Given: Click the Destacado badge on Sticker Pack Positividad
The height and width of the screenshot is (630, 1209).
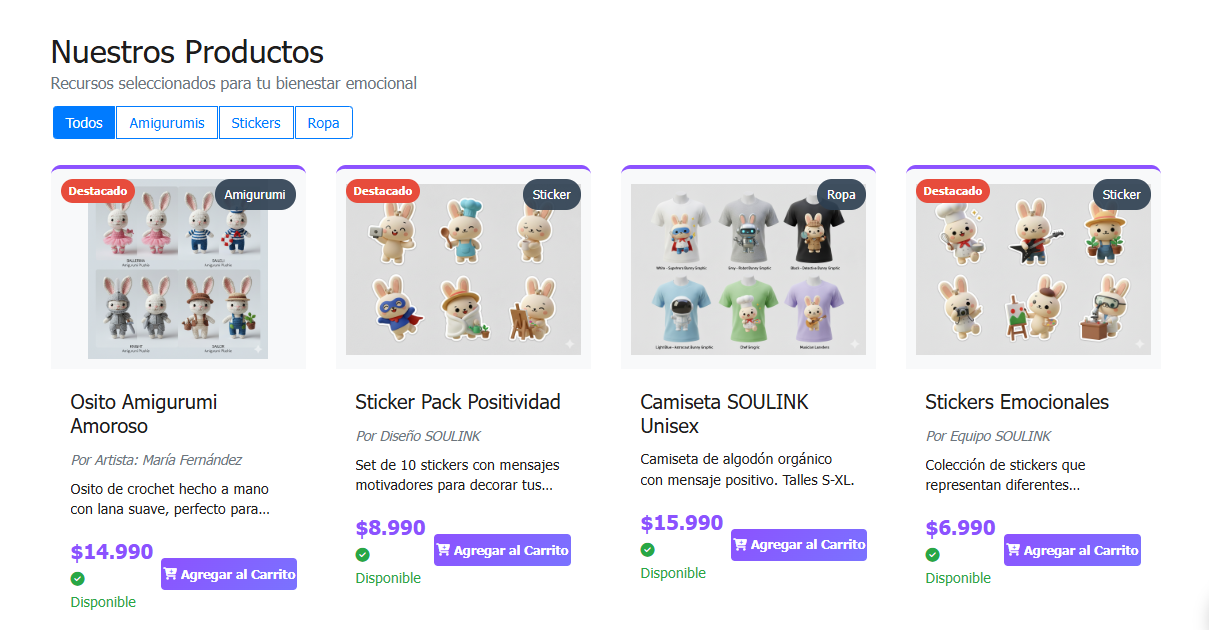Looking at the screenshot, I should [382, 191].
